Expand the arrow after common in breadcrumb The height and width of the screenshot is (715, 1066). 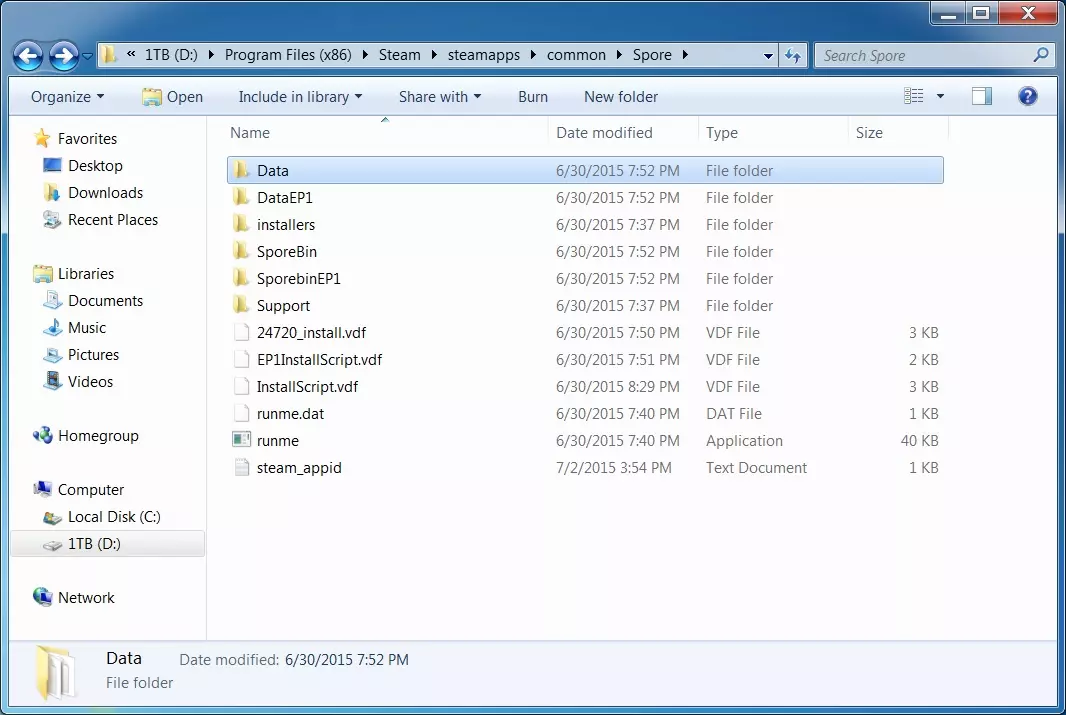619,55
